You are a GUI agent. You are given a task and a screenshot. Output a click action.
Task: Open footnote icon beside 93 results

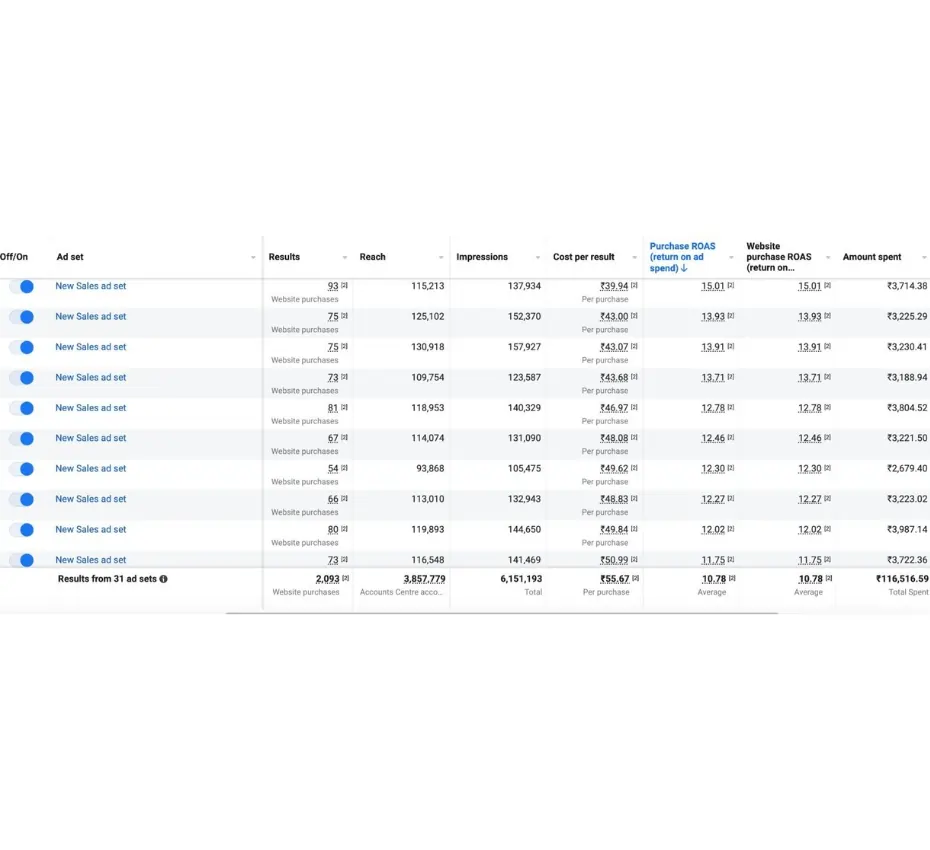click(345, 285)
